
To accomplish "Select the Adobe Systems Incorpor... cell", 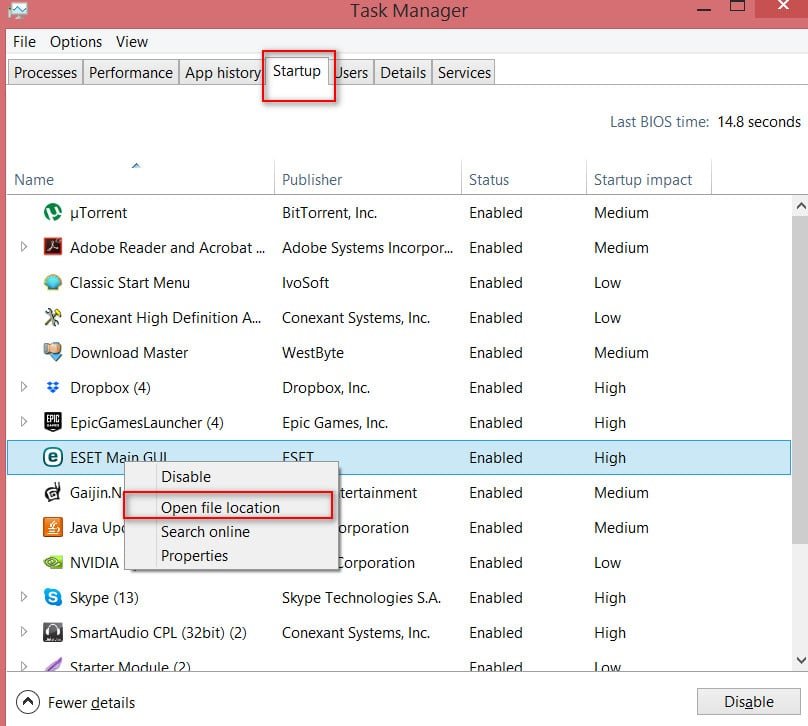I will (367, 247).
